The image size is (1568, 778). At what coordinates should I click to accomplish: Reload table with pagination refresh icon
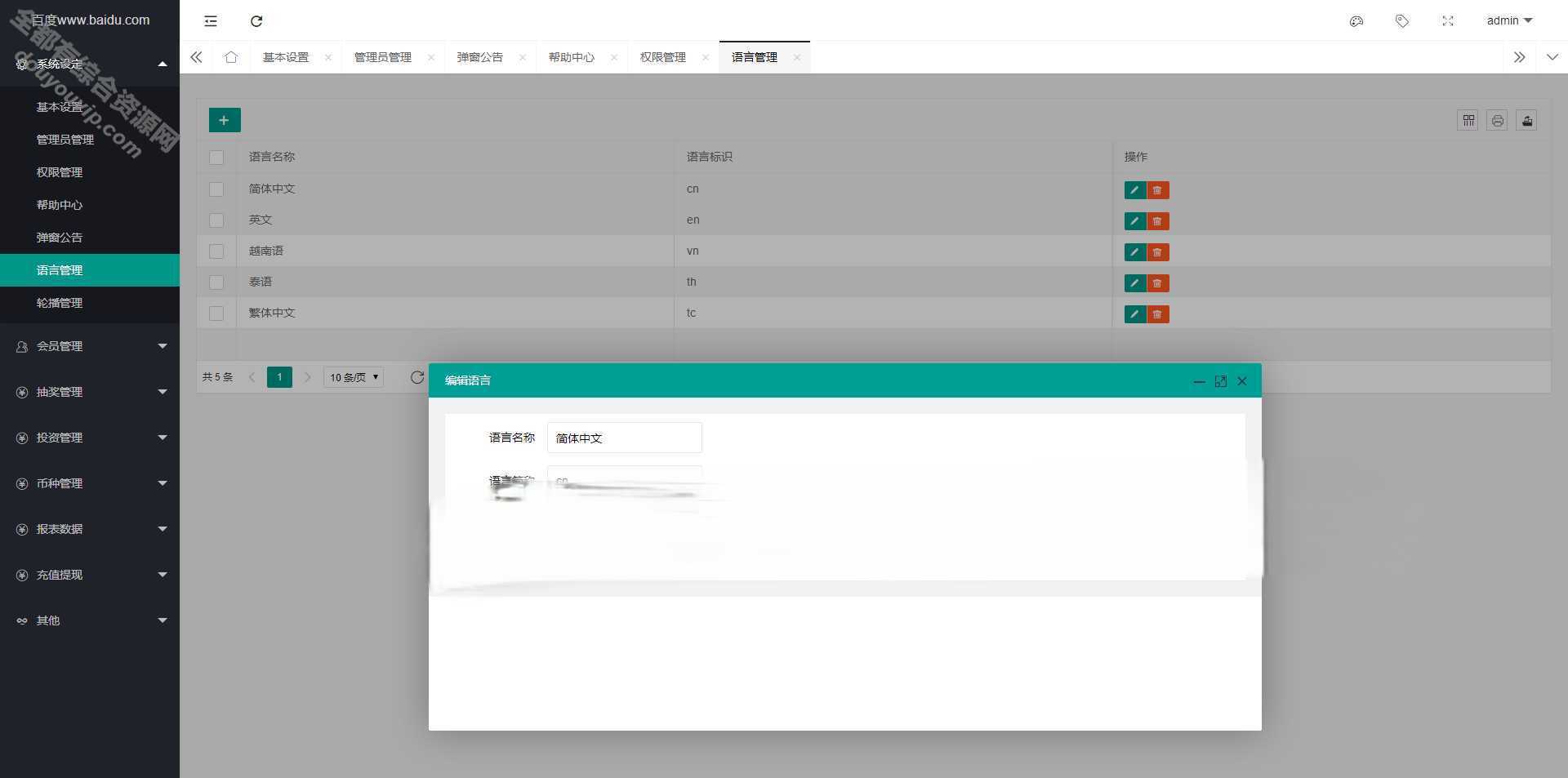click(x=417, y=377)
